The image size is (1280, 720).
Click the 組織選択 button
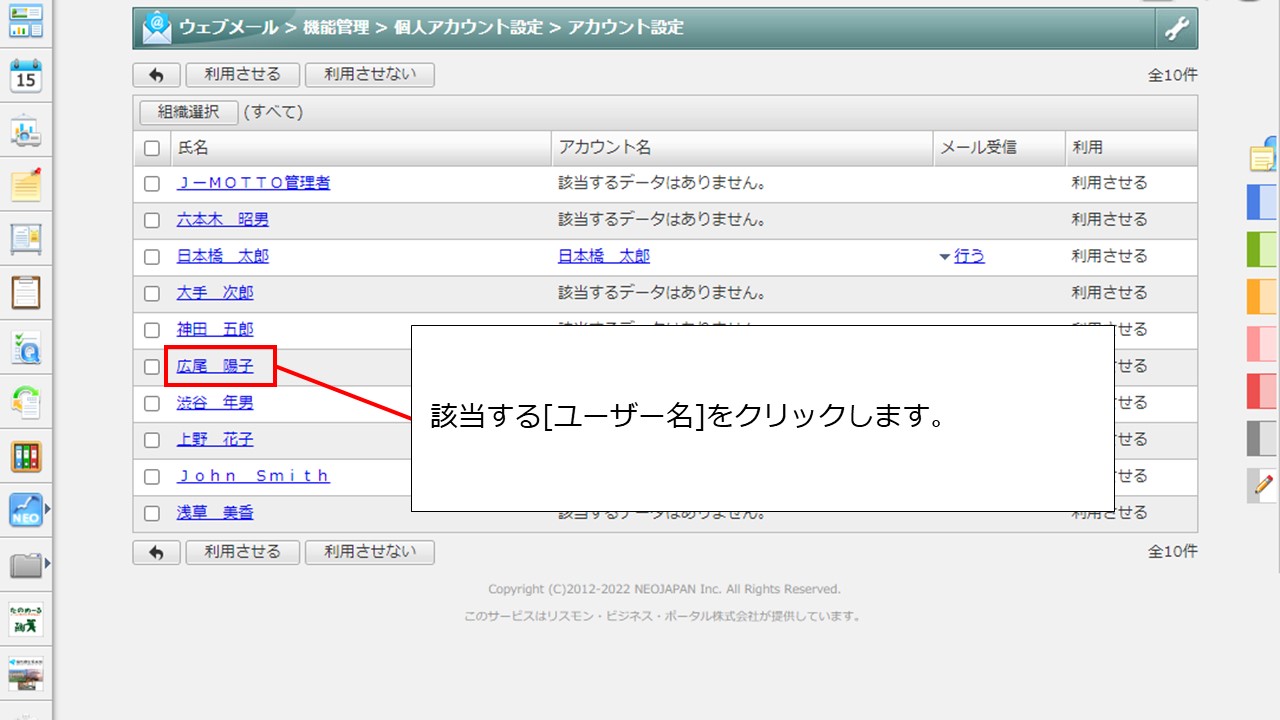click(188, 112)
